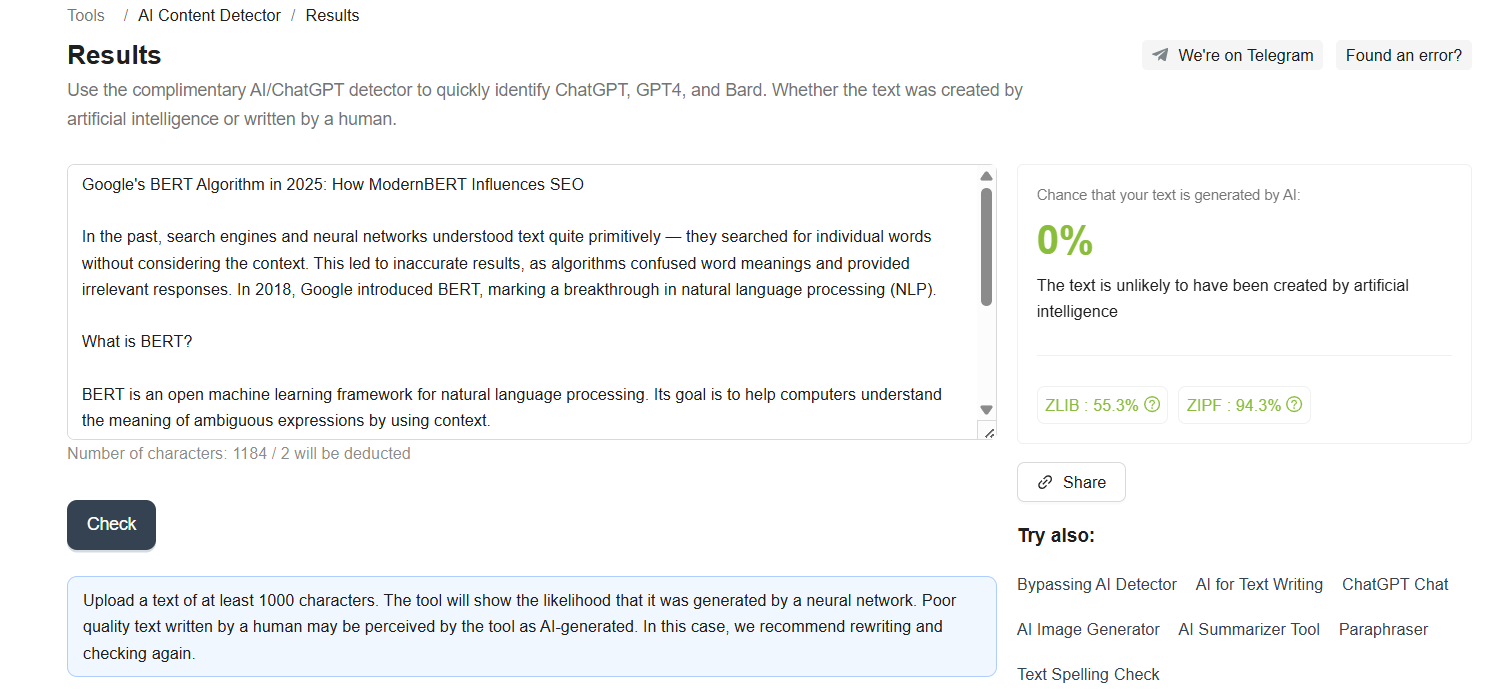Go to Tools breadcrumb
Viewport: 1495px width, 698px height.
pyautogui.click(x=86, y=15)
